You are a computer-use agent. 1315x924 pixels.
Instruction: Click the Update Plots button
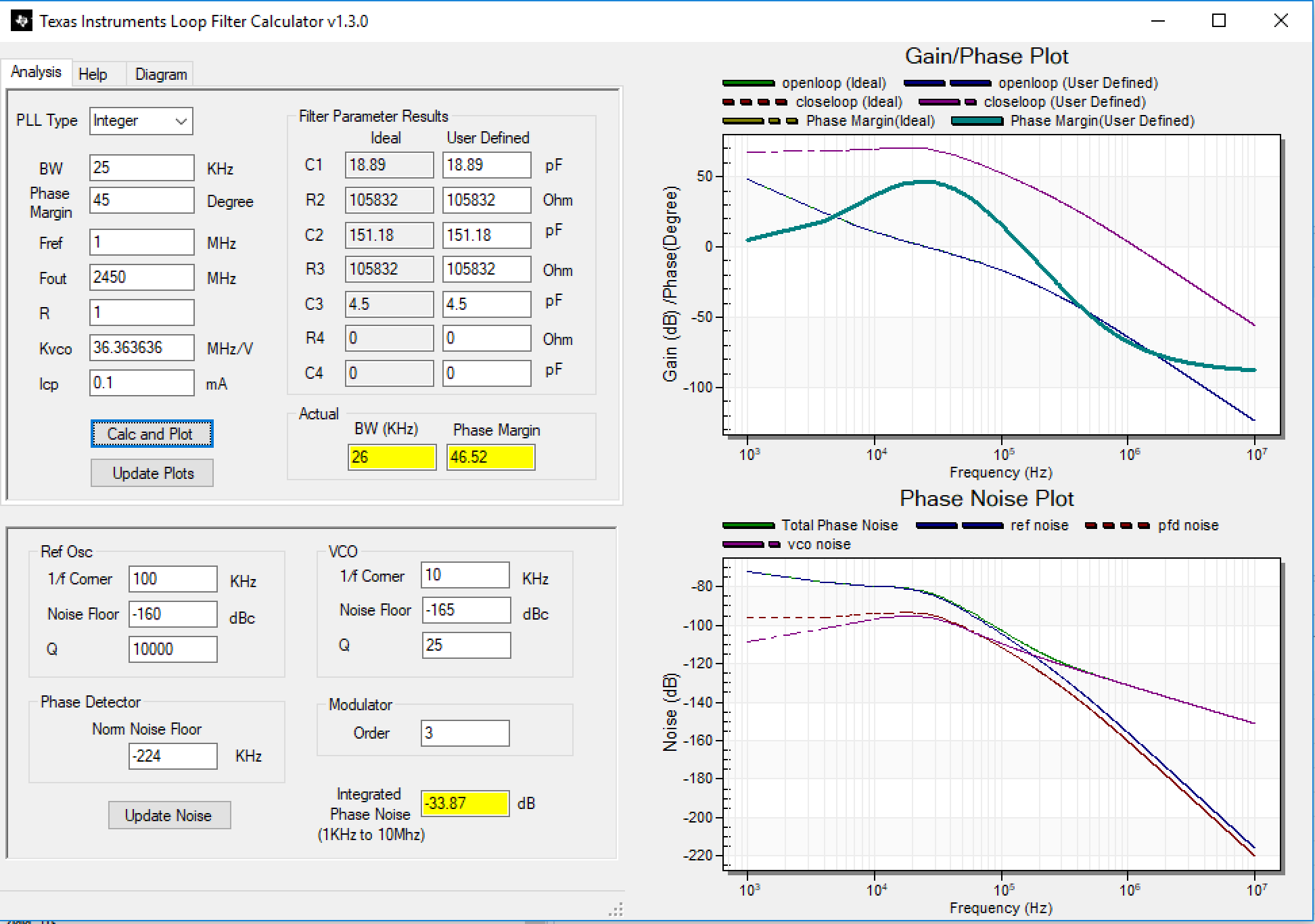pos(152,473)
